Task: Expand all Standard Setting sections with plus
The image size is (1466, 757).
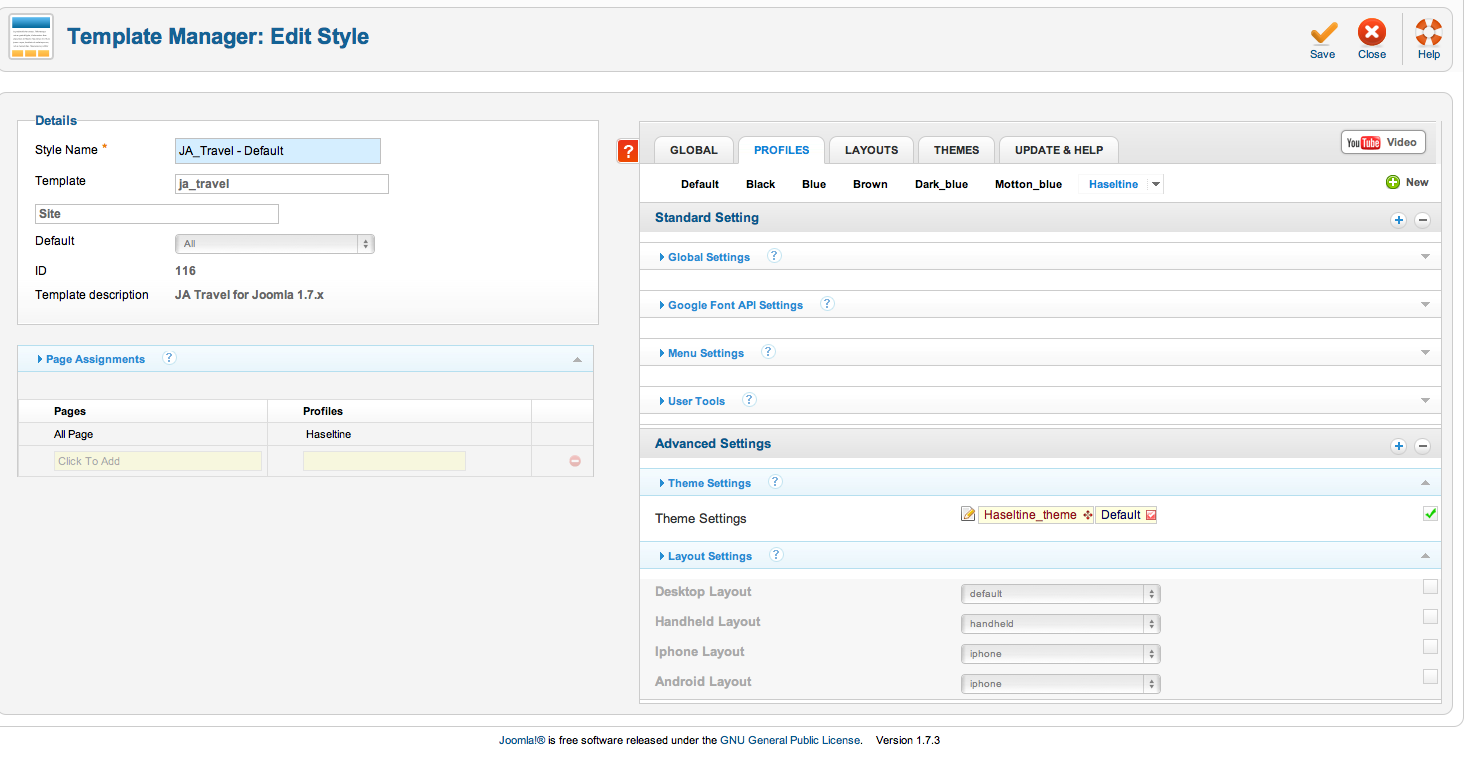Action: pos(1398,220)
